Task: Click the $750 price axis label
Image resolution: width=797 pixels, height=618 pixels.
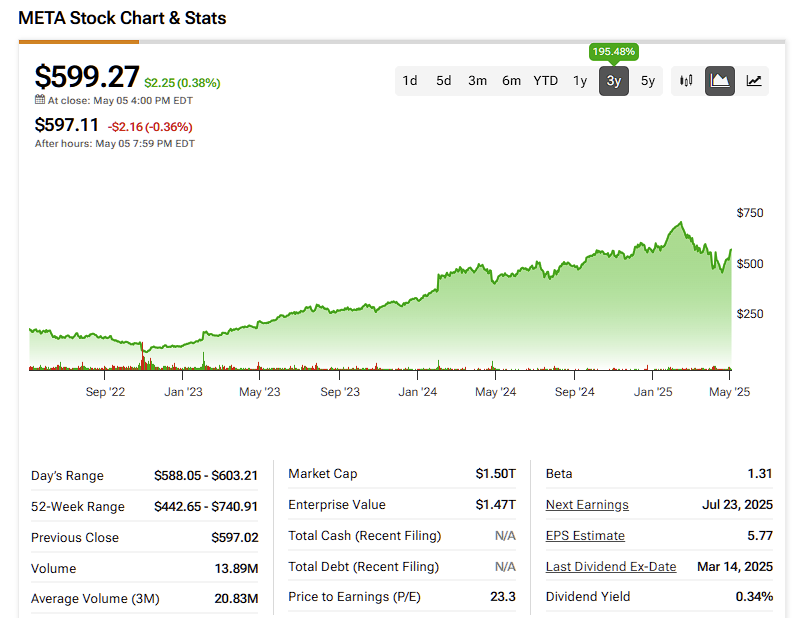Action: pos(750,213)
